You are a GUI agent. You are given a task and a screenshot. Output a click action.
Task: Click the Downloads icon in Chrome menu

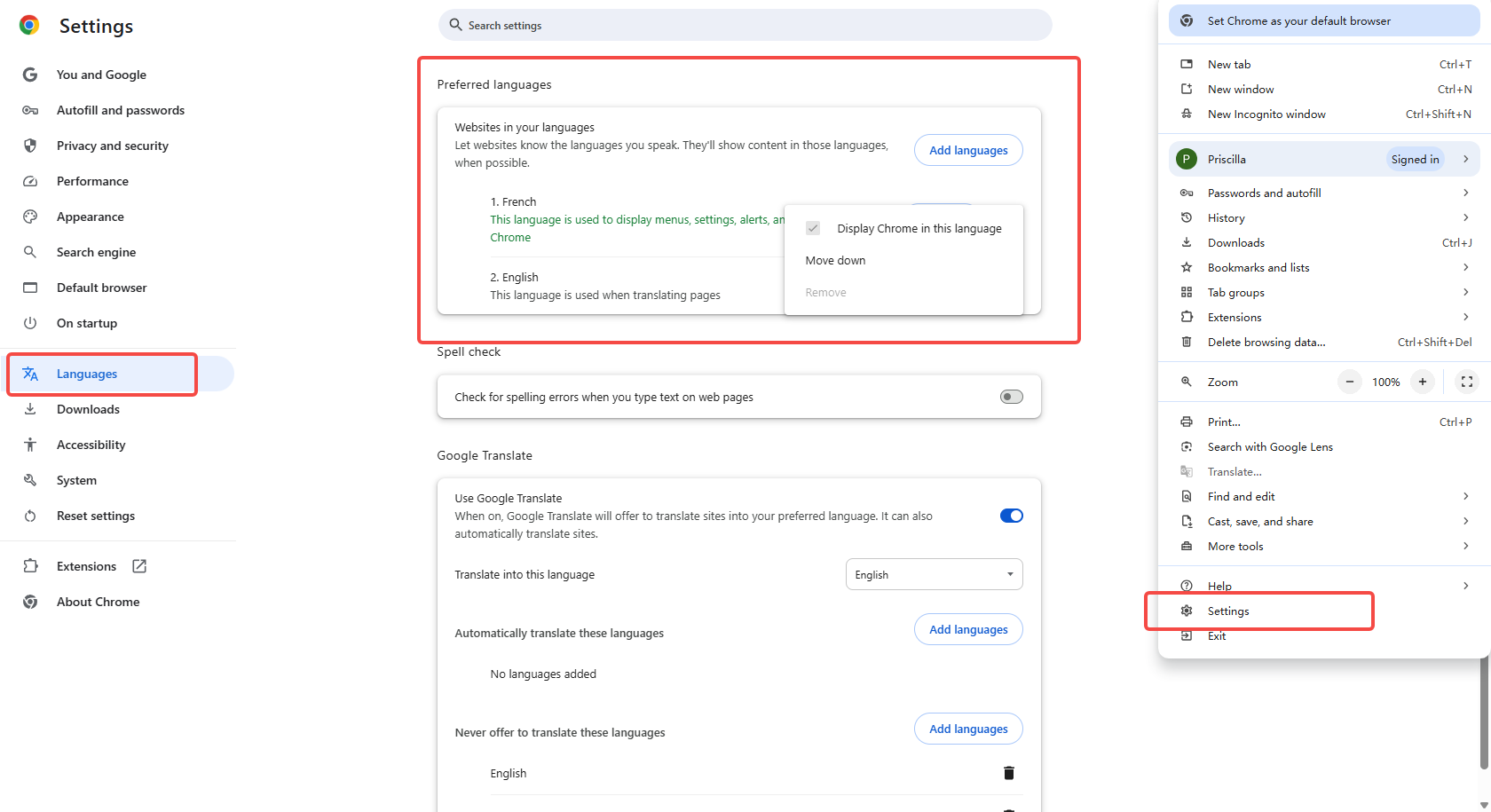tap(1187, 242)
